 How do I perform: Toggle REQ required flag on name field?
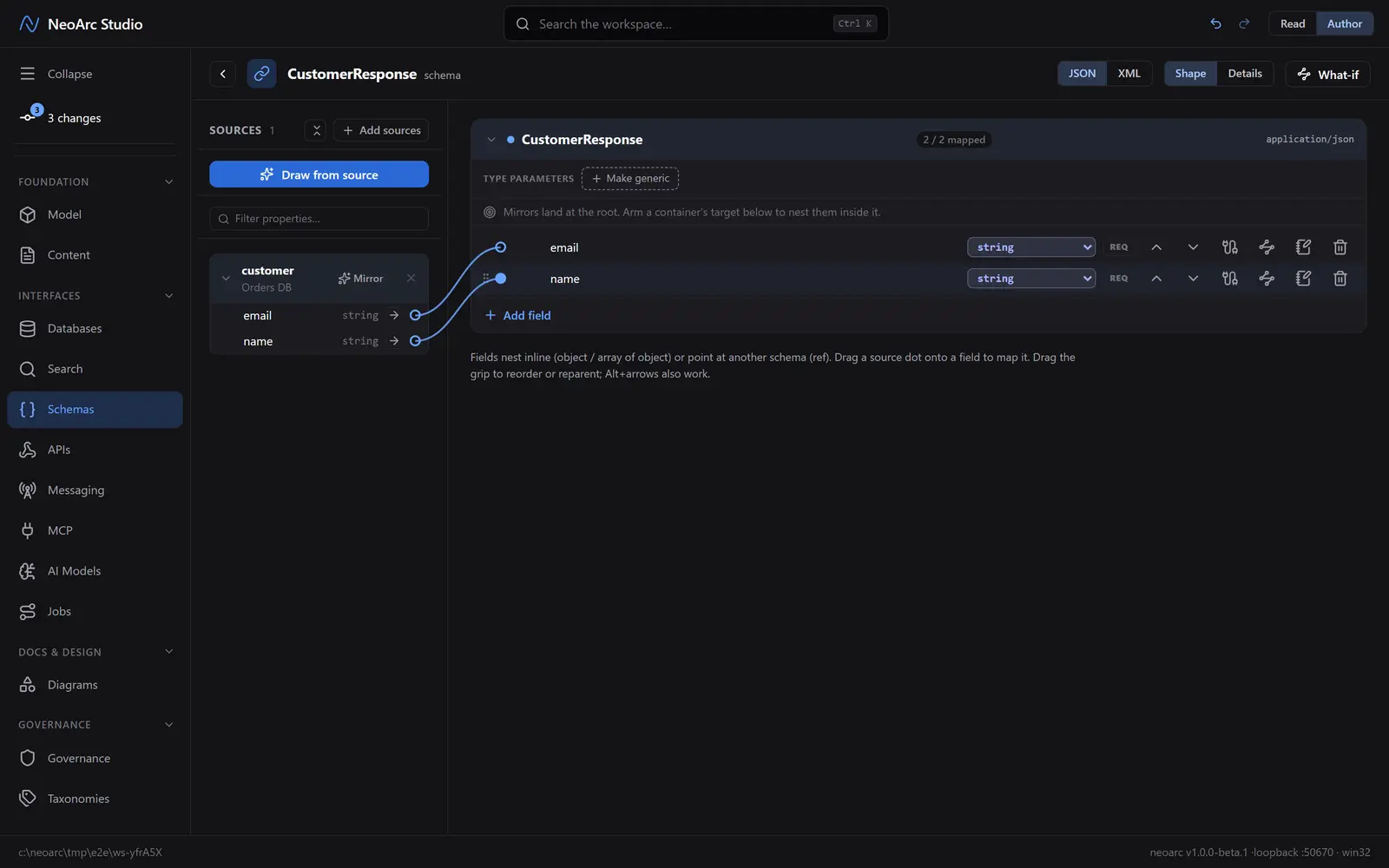[x=1119, y=279]
